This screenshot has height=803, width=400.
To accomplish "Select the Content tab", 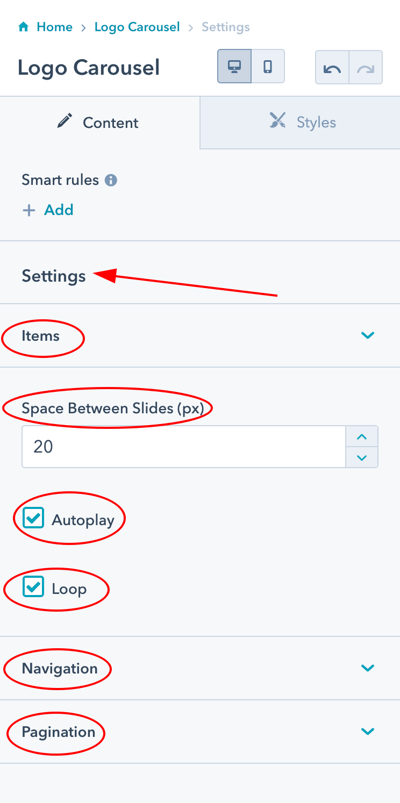I will pos(100,122).
